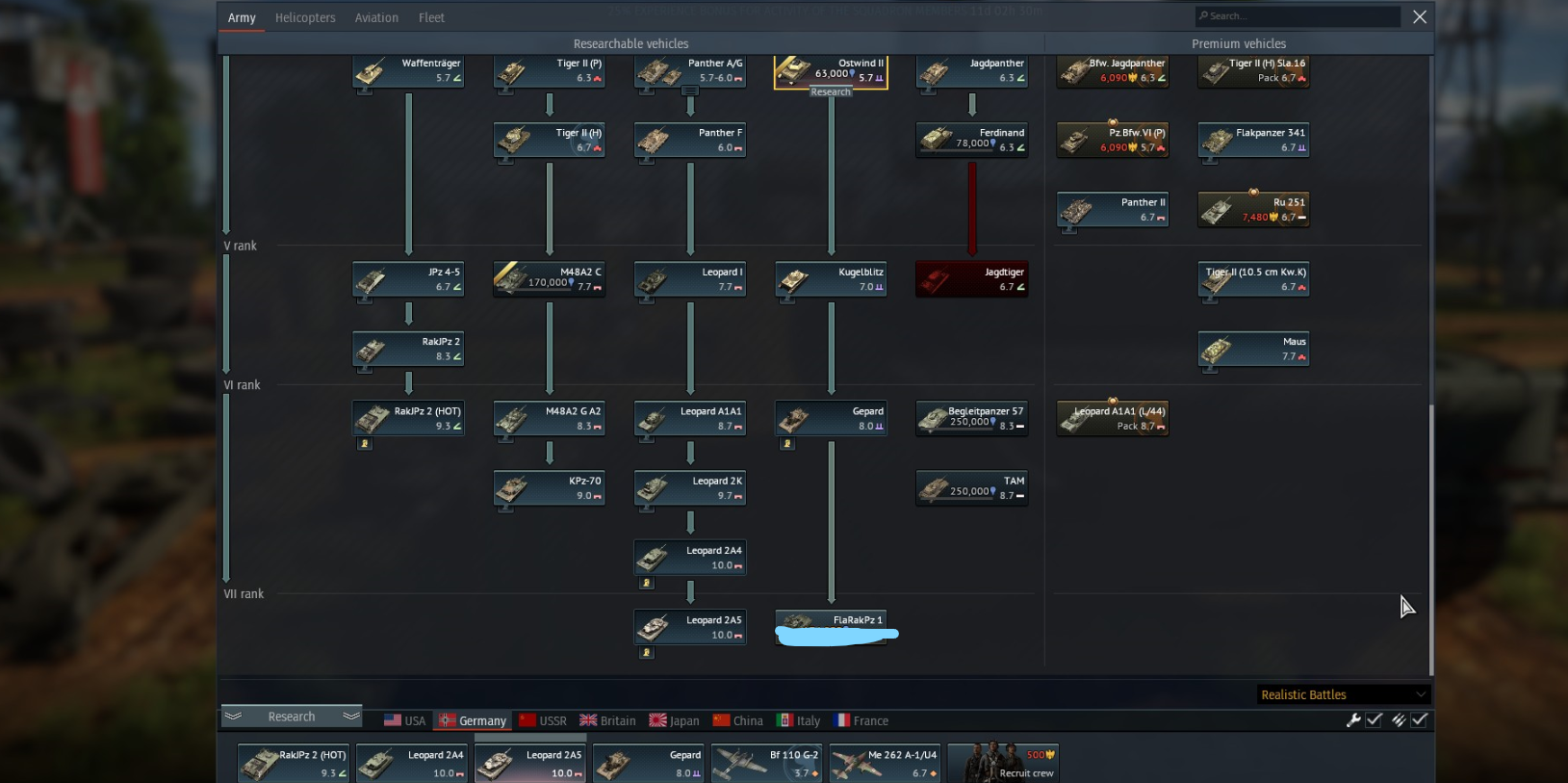This screenshot has height=783, width=1568.
Task: Click the Recruit crew slot icon
Action: 1003,762
